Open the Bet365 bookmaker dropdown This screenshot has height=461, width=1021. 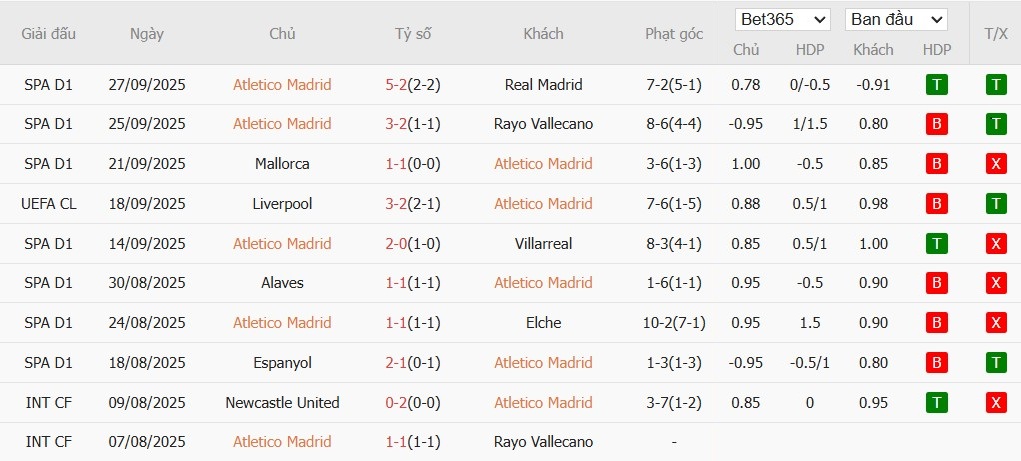point(783,19)
